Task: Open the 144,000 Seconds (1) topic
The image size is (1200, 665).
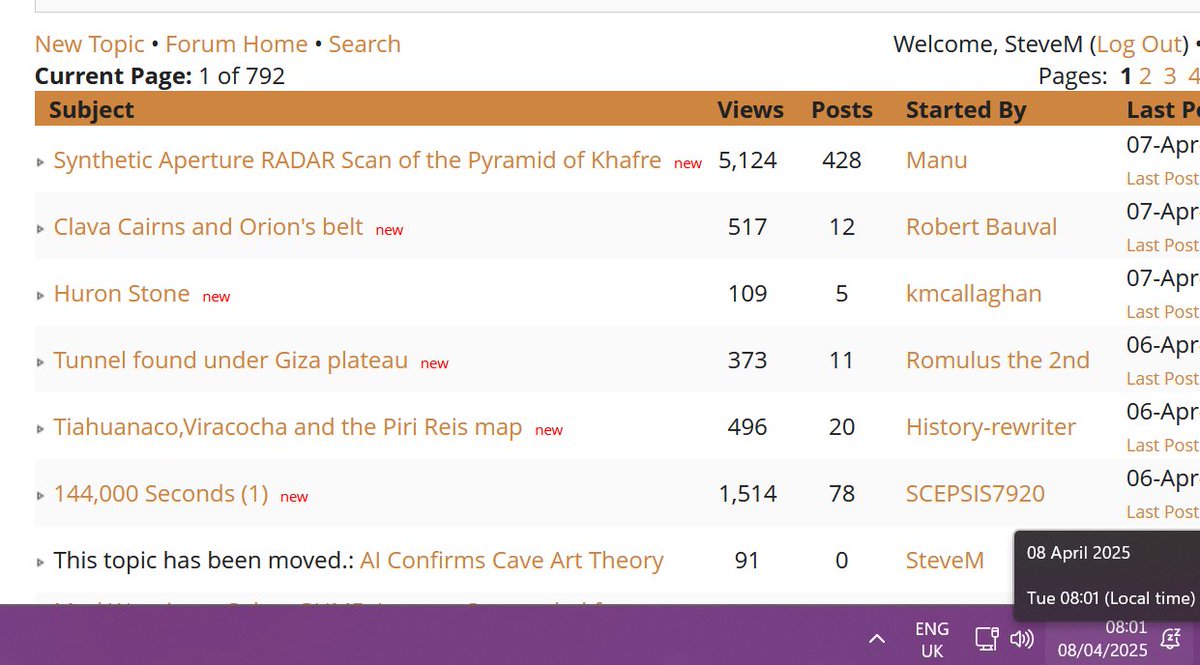Action: (161, 494)
